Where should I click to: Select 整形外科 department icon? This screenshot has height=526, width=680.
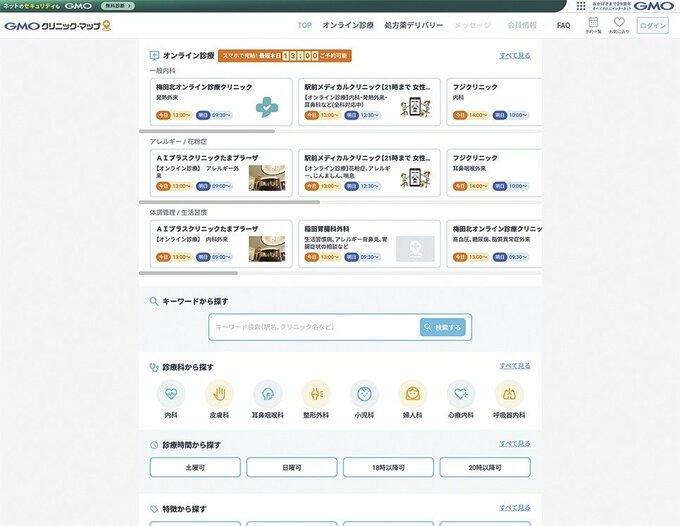pyautogui.click(x=316, y=394)
